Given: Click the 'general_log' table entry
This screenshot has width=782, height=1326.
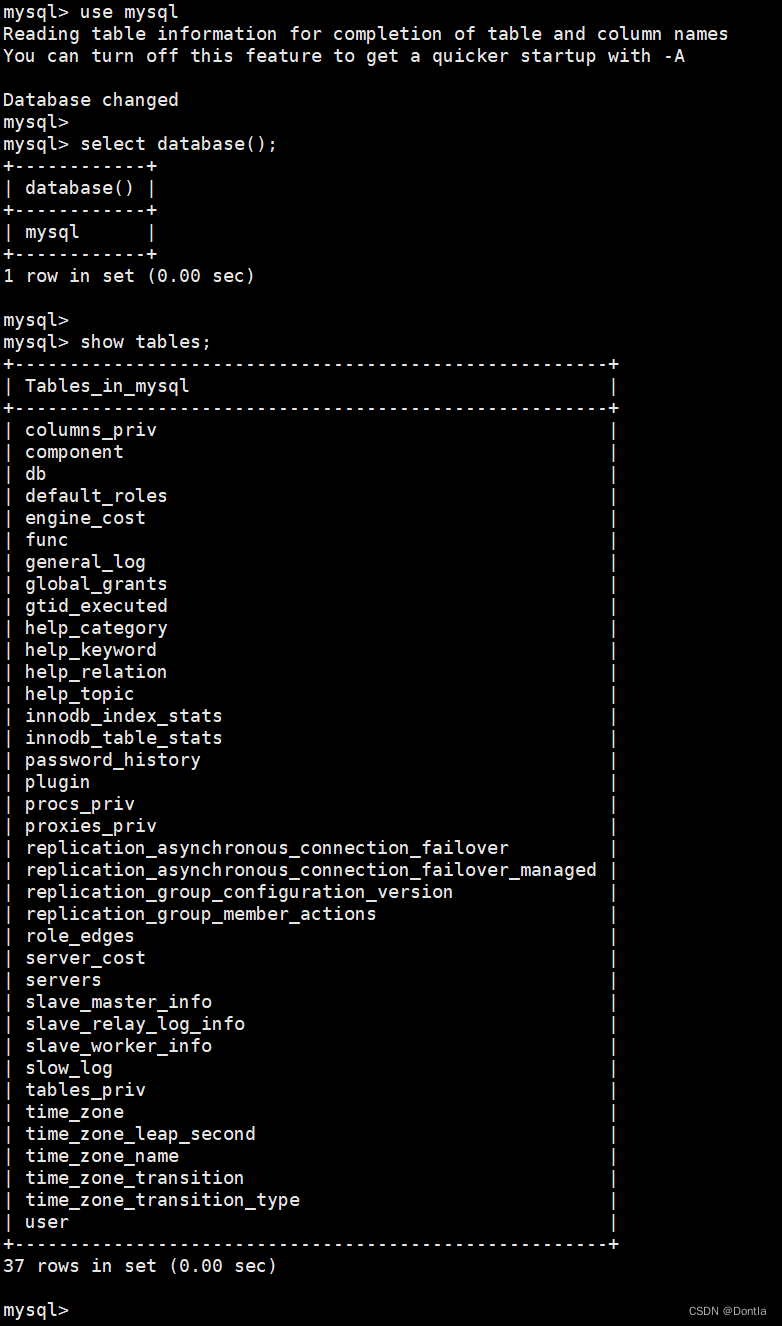Looking at the screenshot, I should (85, 562).
